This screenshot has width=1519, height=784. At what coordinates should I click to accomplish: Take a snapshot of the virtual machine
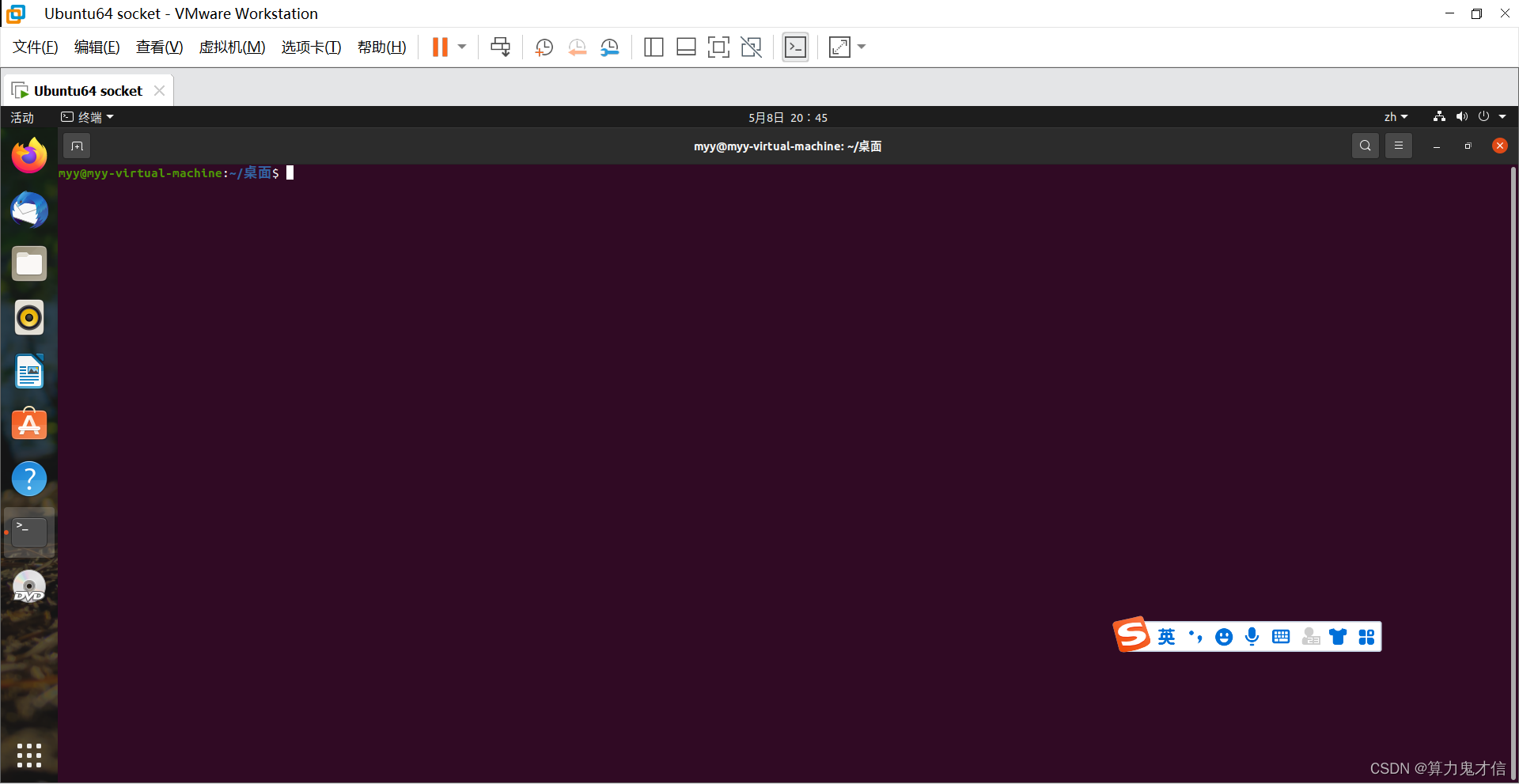(x=544, y=47)
